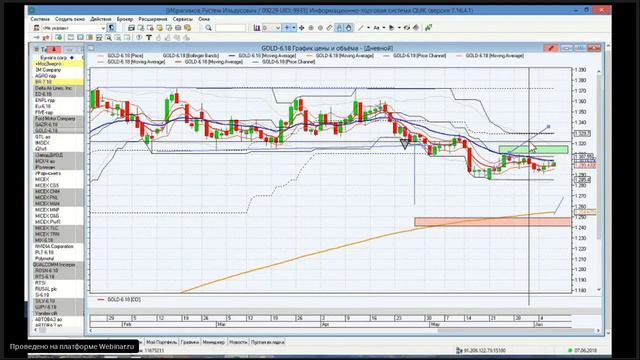The height and width of the screenshot is (360, 640).
Task: Select the ruler measure tool
Action: click(330, 28)
